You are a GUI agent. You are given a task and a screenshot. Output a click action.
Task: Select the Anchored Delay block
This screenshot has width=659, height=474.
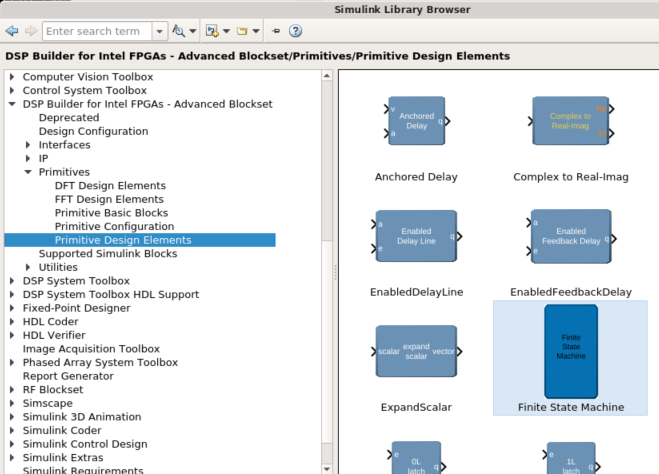416,121
